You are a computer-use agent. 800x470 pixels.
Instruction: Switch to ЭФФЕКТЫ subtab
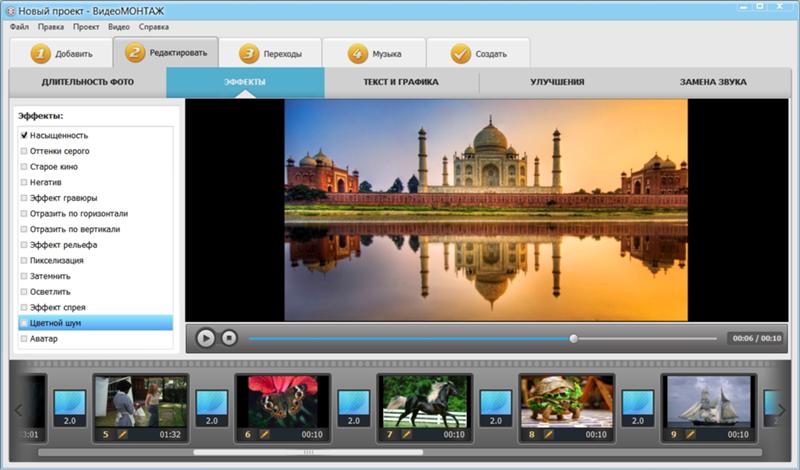pos(245,82)
